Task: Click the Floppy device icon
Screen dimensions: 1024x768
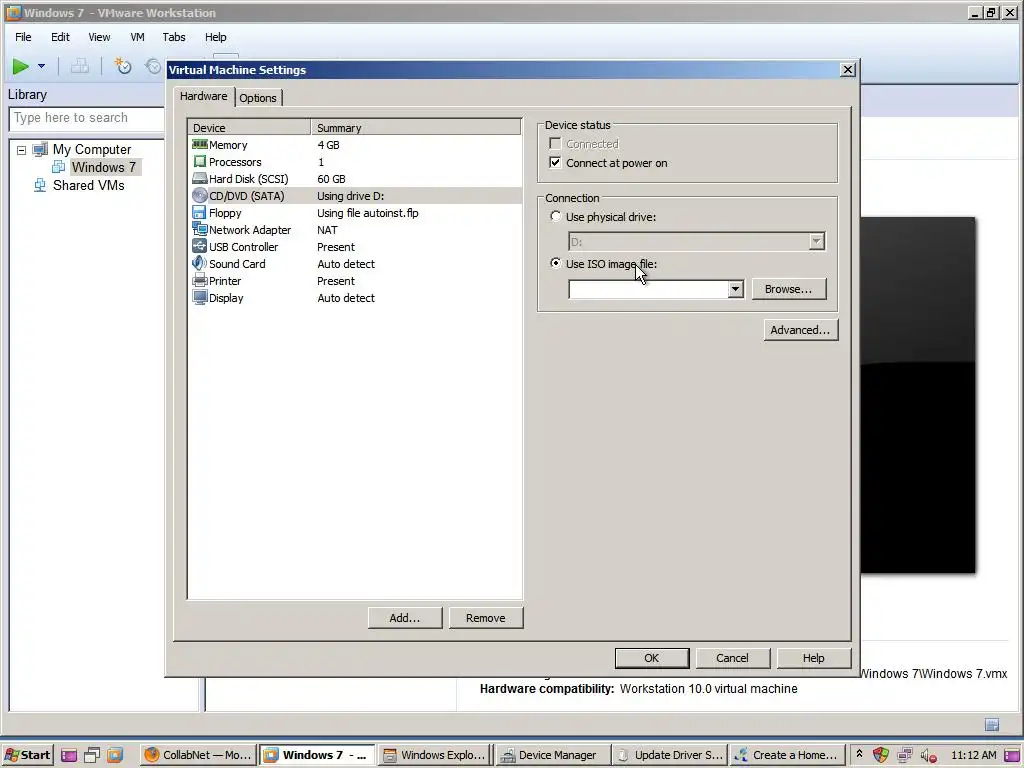Action: coord(199,212)
